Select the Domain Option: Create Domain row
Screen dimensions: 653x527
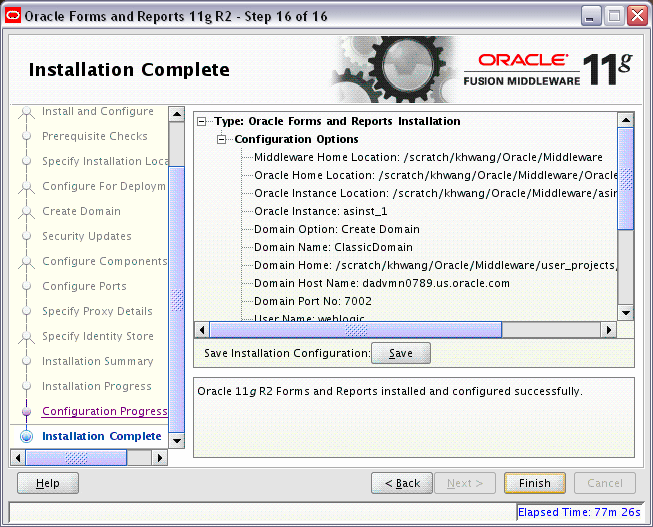point(337,229)
